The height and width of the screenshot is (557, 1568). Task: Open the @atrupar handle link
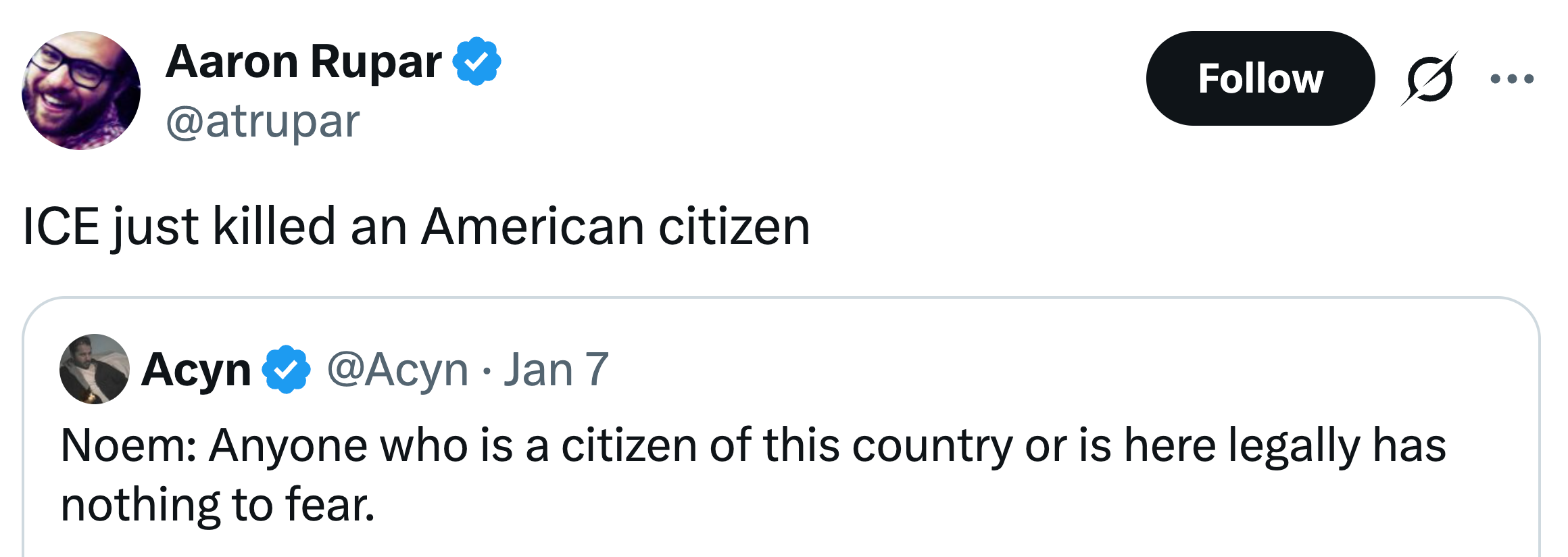point(262,122)
